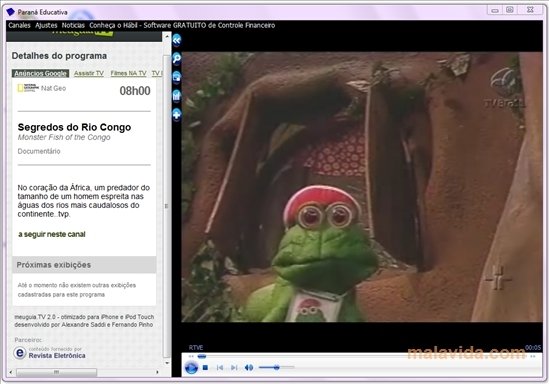
Task: Collapse side panel with double-arrow icon
Action: click(177, 40)
